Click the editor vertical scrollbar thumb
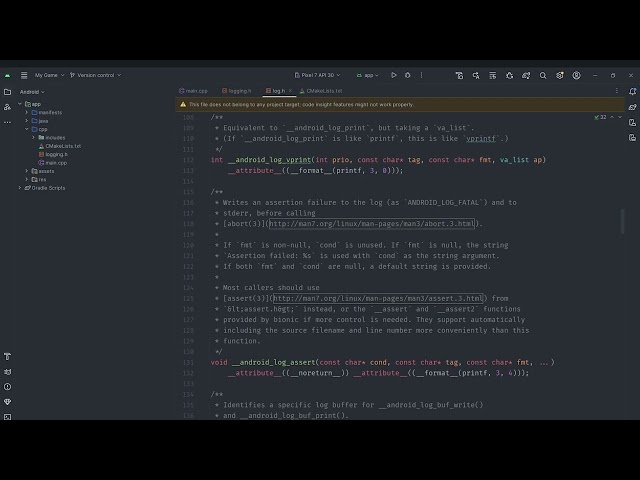 [622, 222]
